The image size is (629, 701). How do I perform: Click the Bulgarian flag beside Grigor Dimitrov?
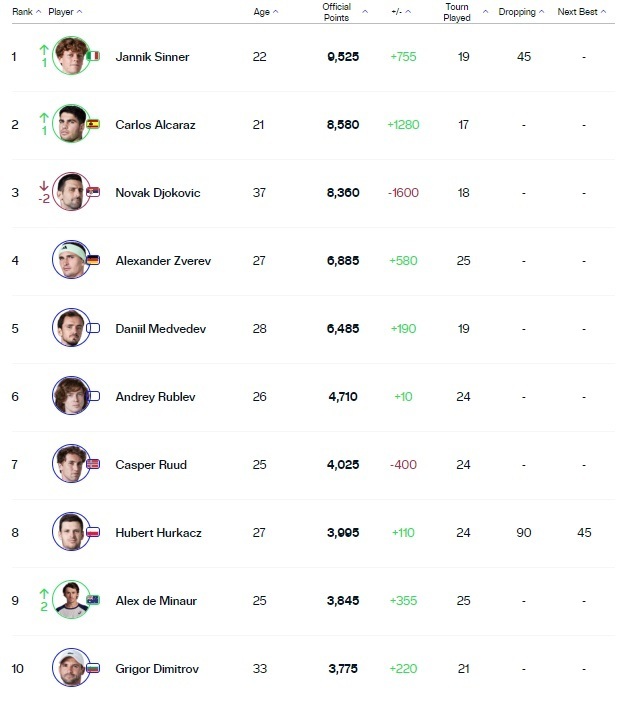pos(94,668)
